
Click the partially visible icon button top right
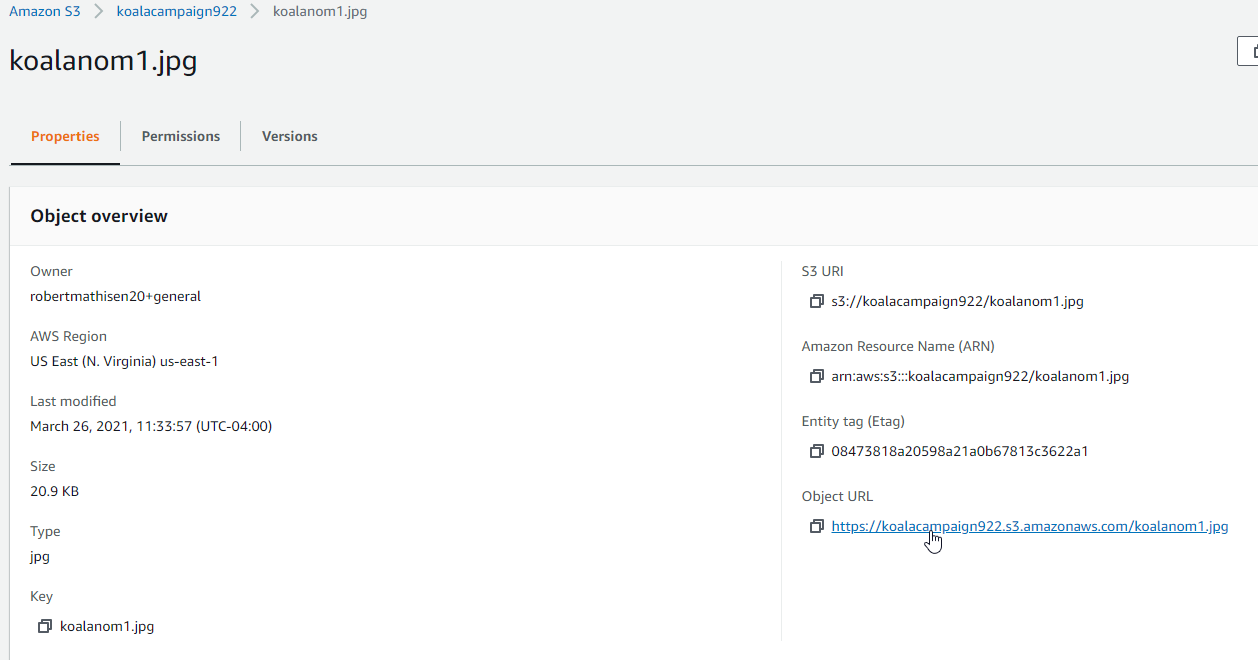(1250, 51)
